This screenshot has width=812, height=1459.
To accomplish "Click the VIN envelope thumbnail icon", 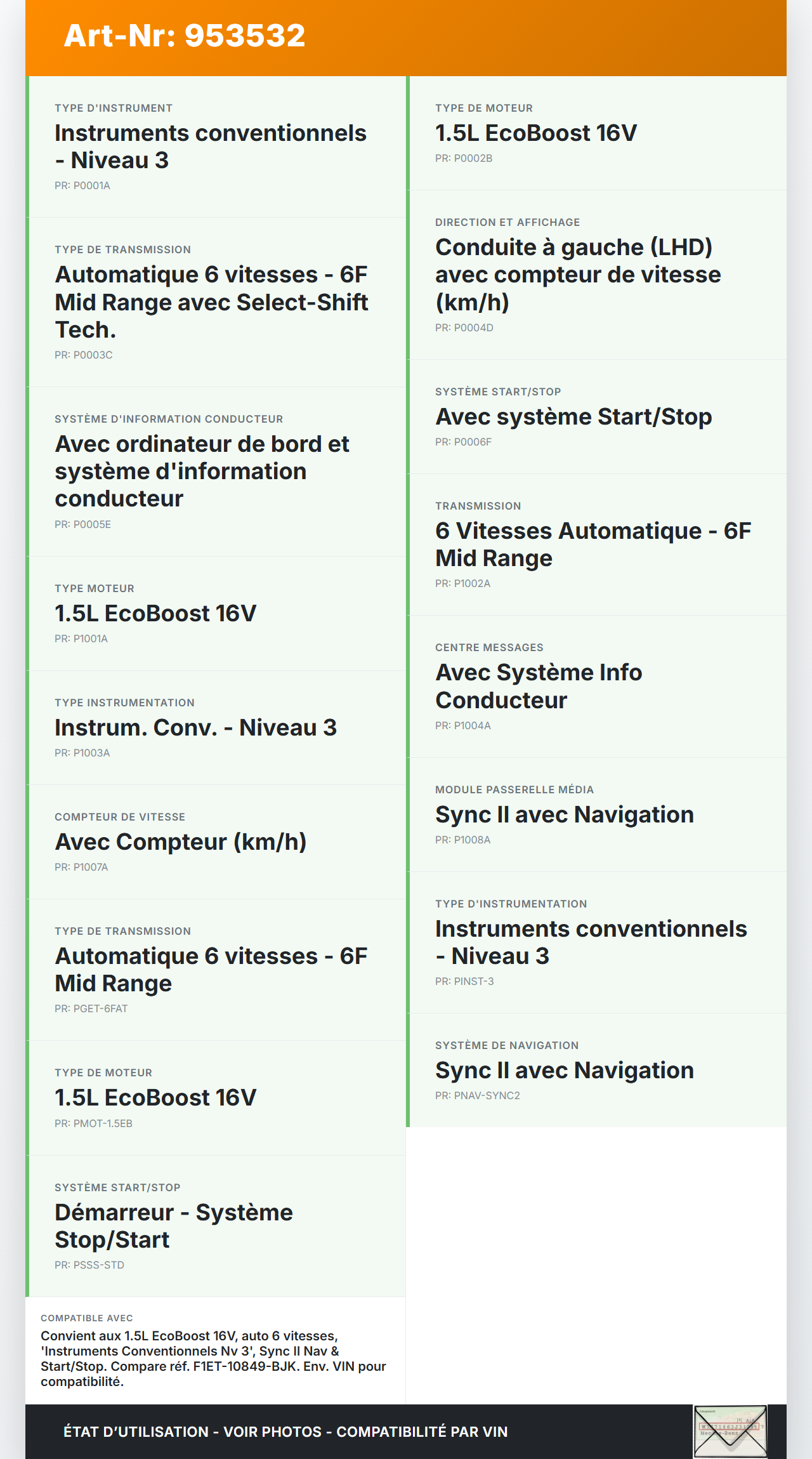I will point(730,1431).
